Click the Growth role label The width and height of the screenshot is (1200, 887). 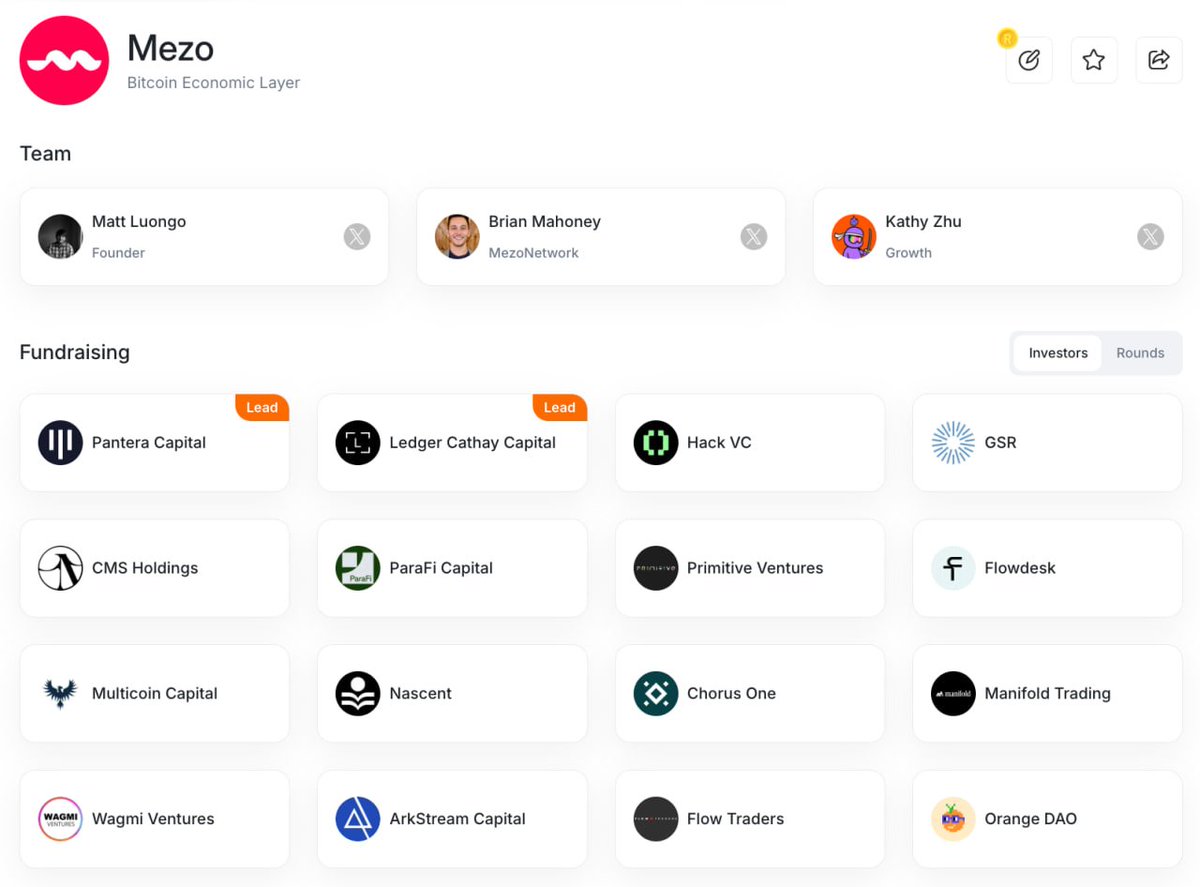click(x=908, y=253)
